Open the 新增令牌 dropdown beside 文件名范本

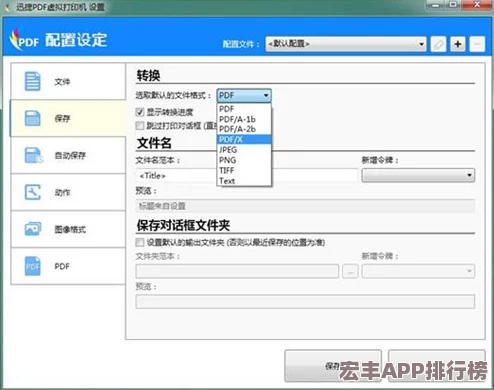click(418, 175)
